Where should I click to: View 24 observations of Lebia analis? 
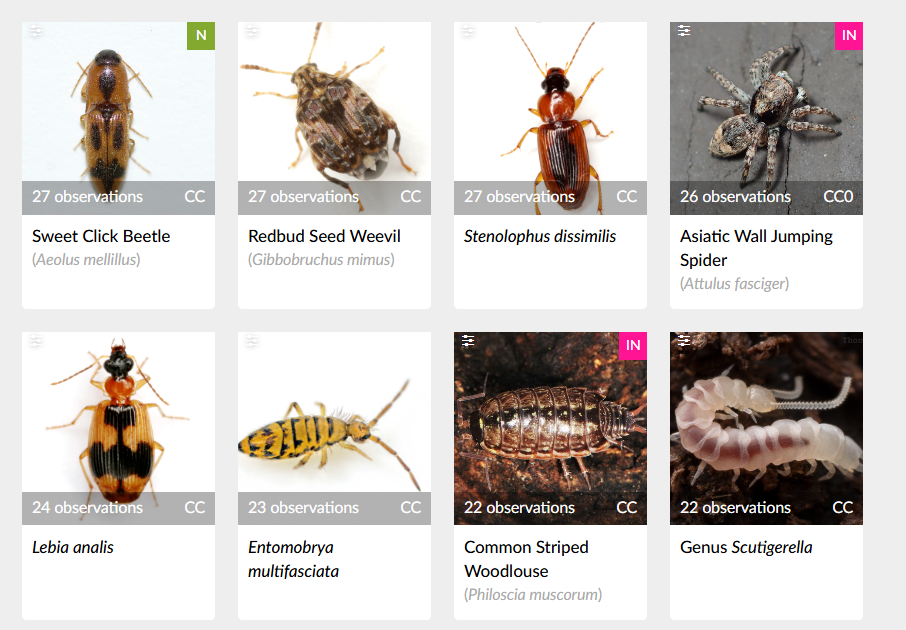(x=87, y=507)
